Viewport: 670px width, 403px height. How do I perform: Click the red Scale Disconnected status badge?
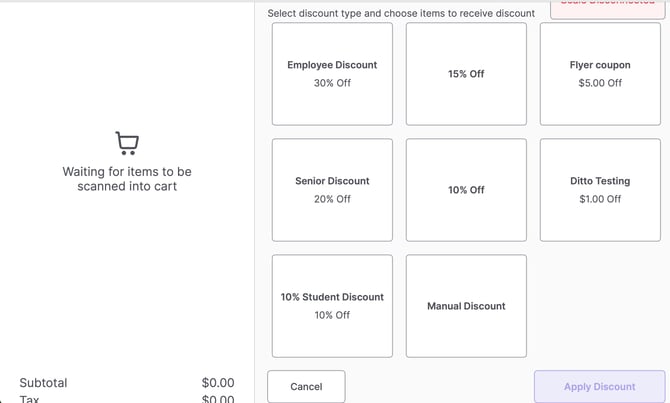click(607, 6)
